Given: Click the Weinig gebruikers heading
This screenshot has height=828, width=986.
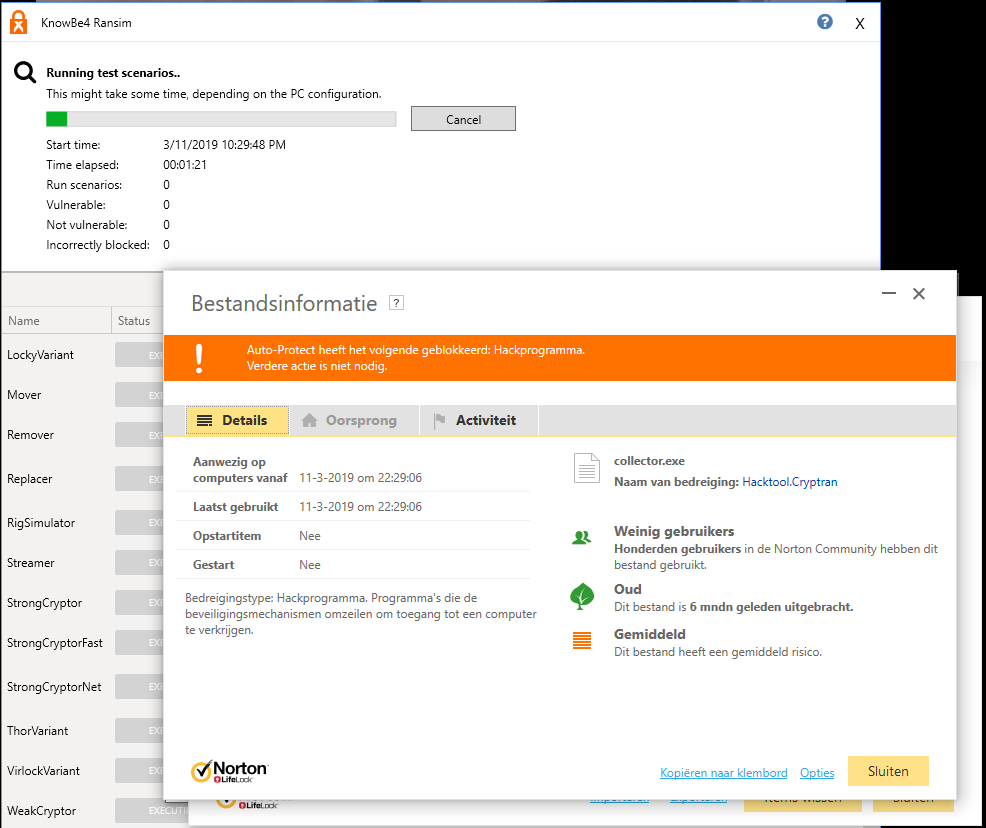Looking at the screenshot, I should point(674,531).
